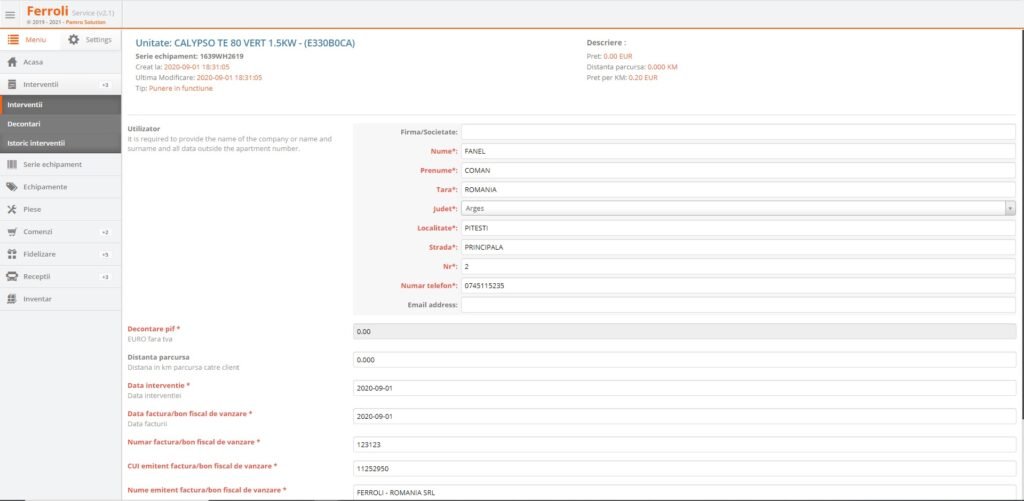The height and width of the screenshot is (501, 1024).
Task: Click the Email address input field
Action: 738,305
